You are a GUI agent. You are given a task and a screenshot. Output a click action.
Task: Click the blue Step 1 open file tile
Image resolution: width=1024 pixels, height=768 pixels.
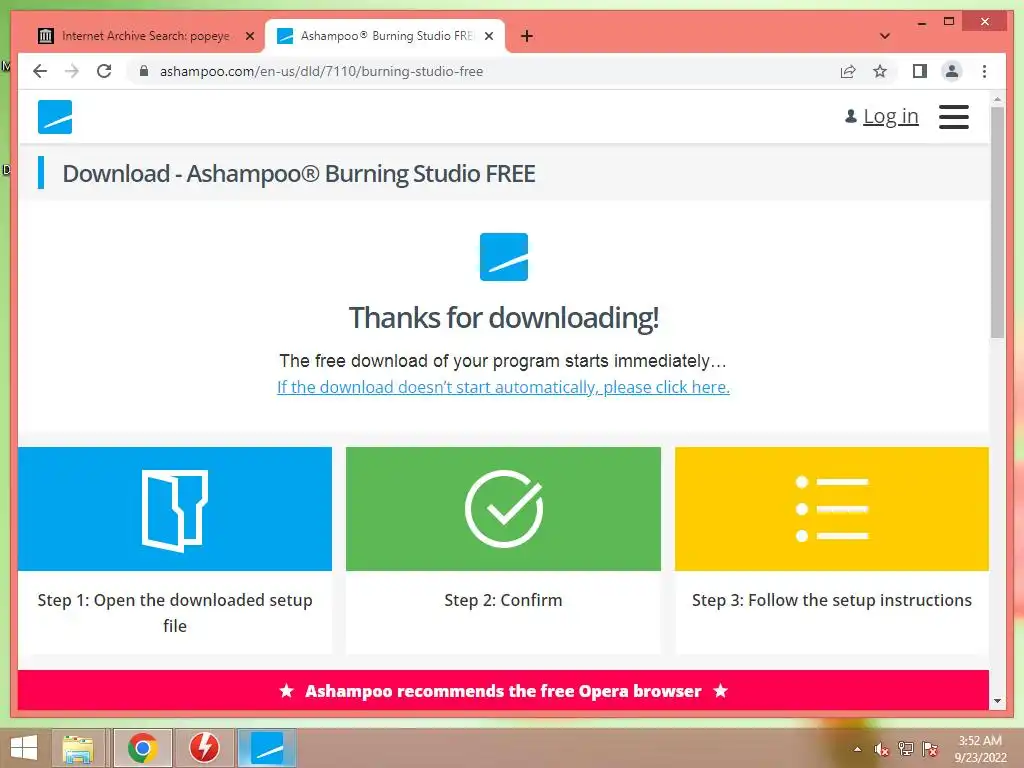[x=175, y=509]
